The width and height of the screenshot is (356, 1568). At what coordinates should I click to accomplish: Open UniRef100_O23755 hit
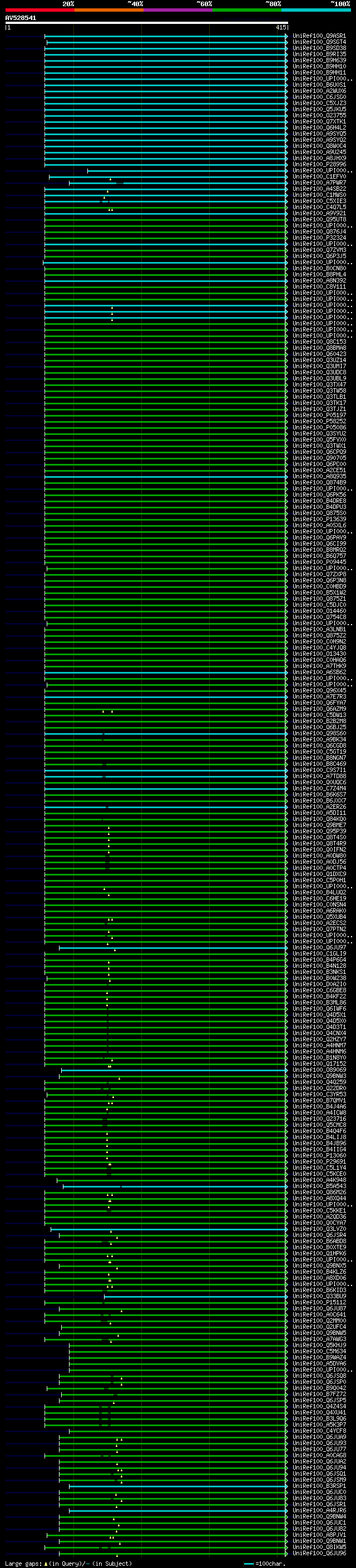(x=319, y=115)
